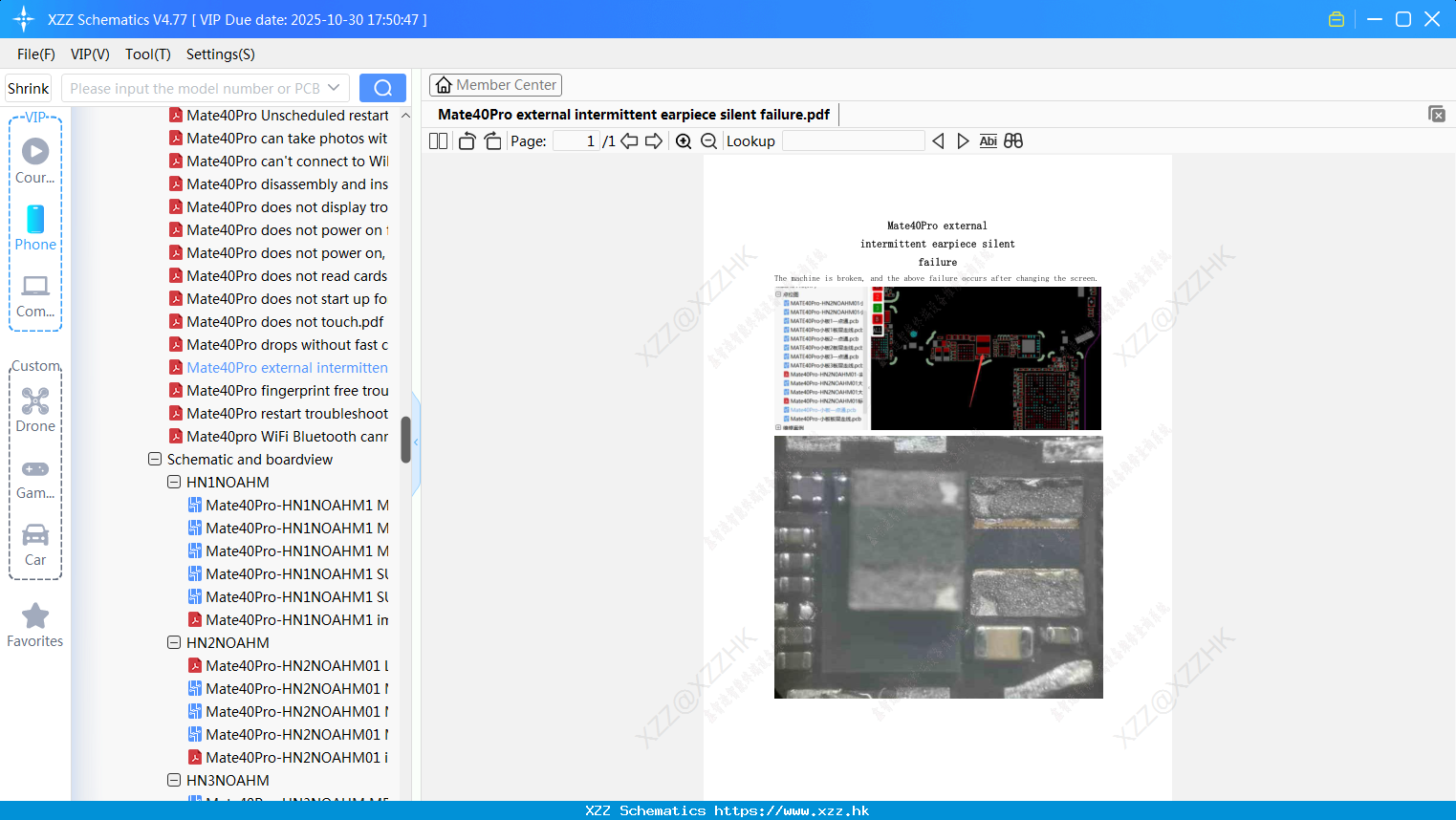1456x820 pixels.
Task: Open the Courses sidebar icon
Action: (x=35, y=161)
